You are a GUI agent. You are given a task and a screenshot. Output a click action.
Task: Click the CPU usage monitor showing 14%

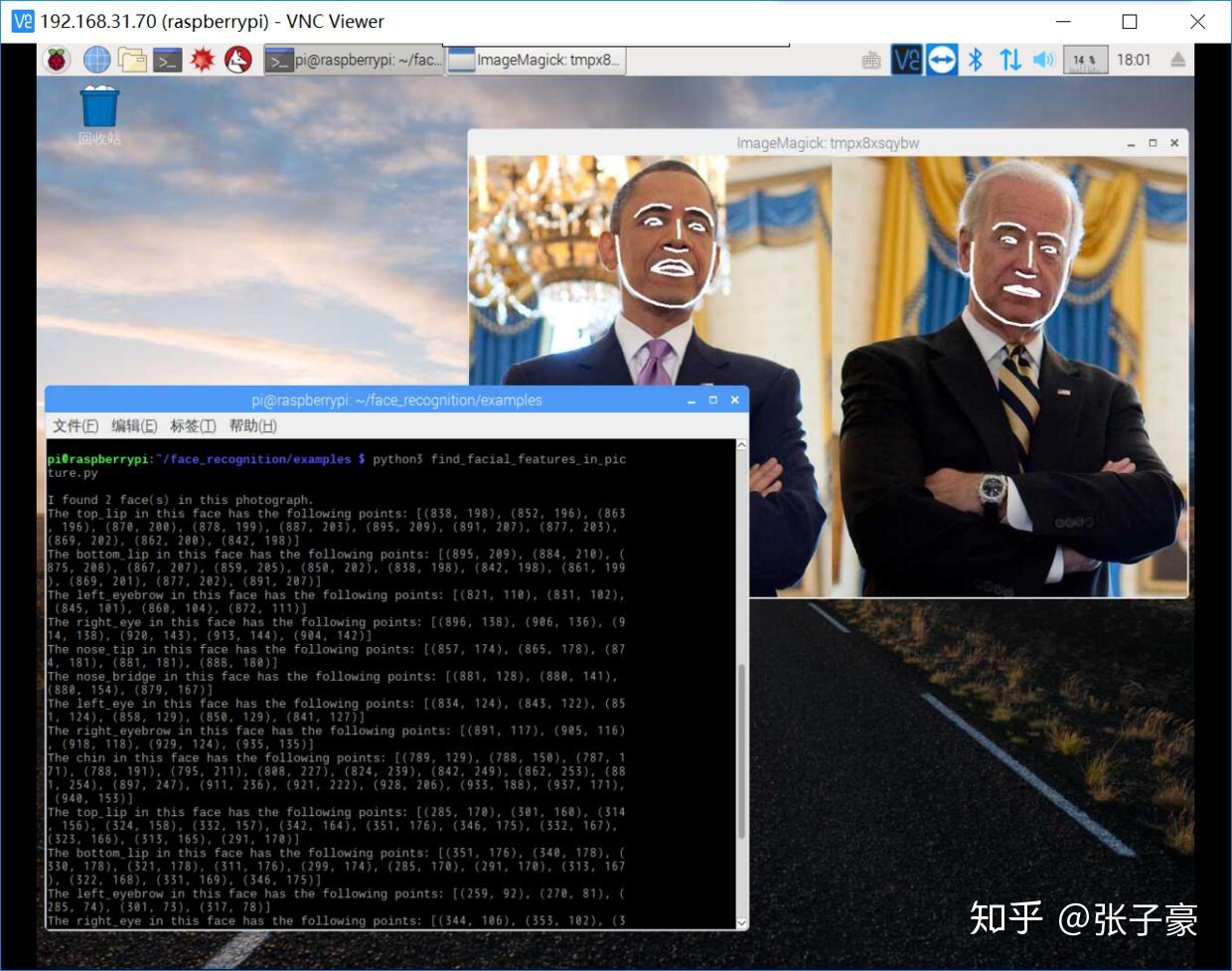pos(1083,60)
